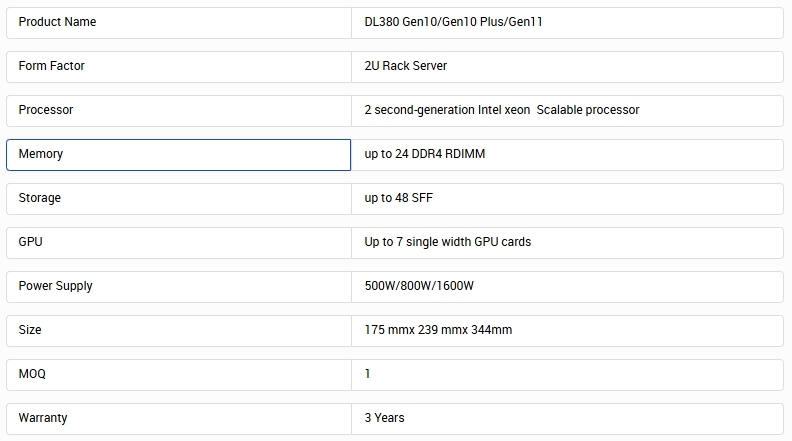Select the 'Size' label cell
This screenshot has width=792, height=441.
pos(179,330)
